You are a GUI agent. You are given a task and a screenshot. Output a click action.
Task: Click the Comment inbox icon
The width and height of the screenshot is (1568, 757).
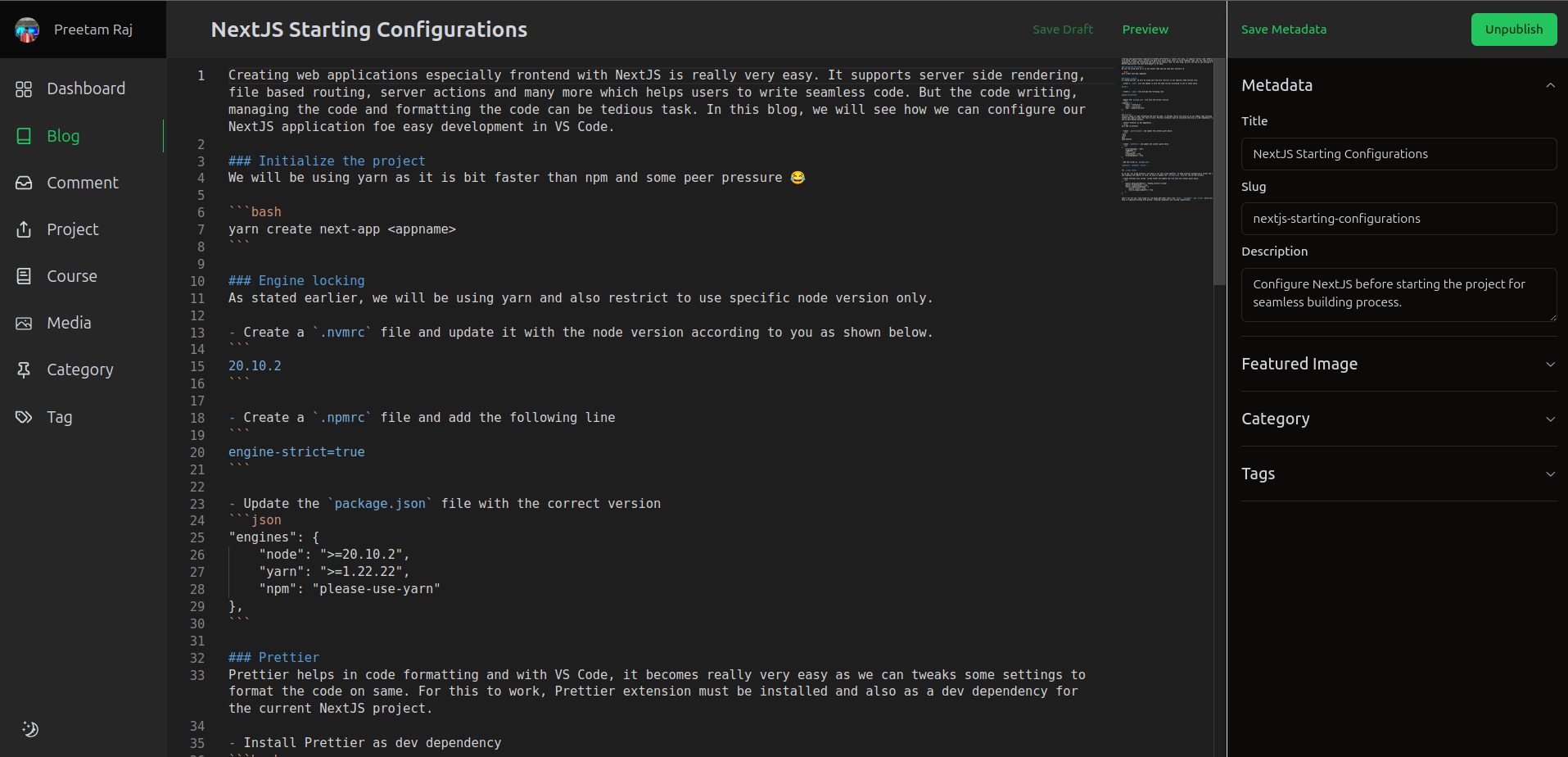pos(24,183)
